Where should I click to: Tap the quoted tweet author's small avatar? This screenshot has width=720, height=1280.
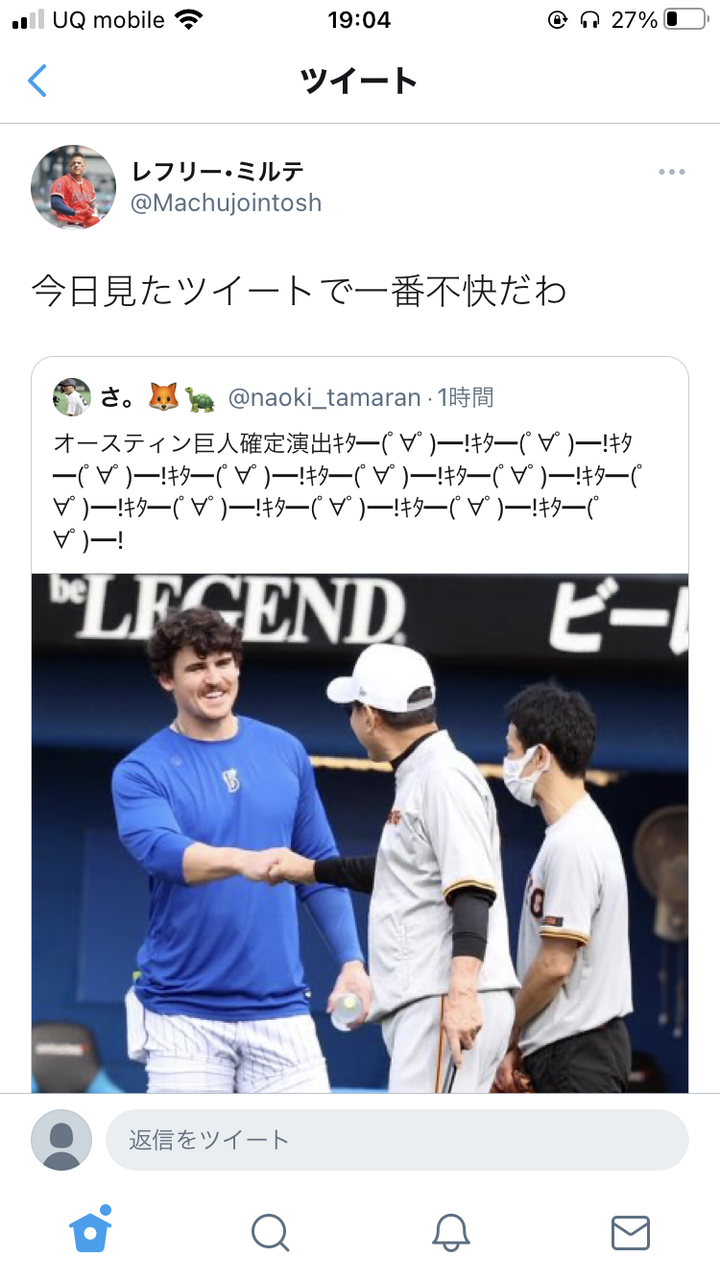72,397
